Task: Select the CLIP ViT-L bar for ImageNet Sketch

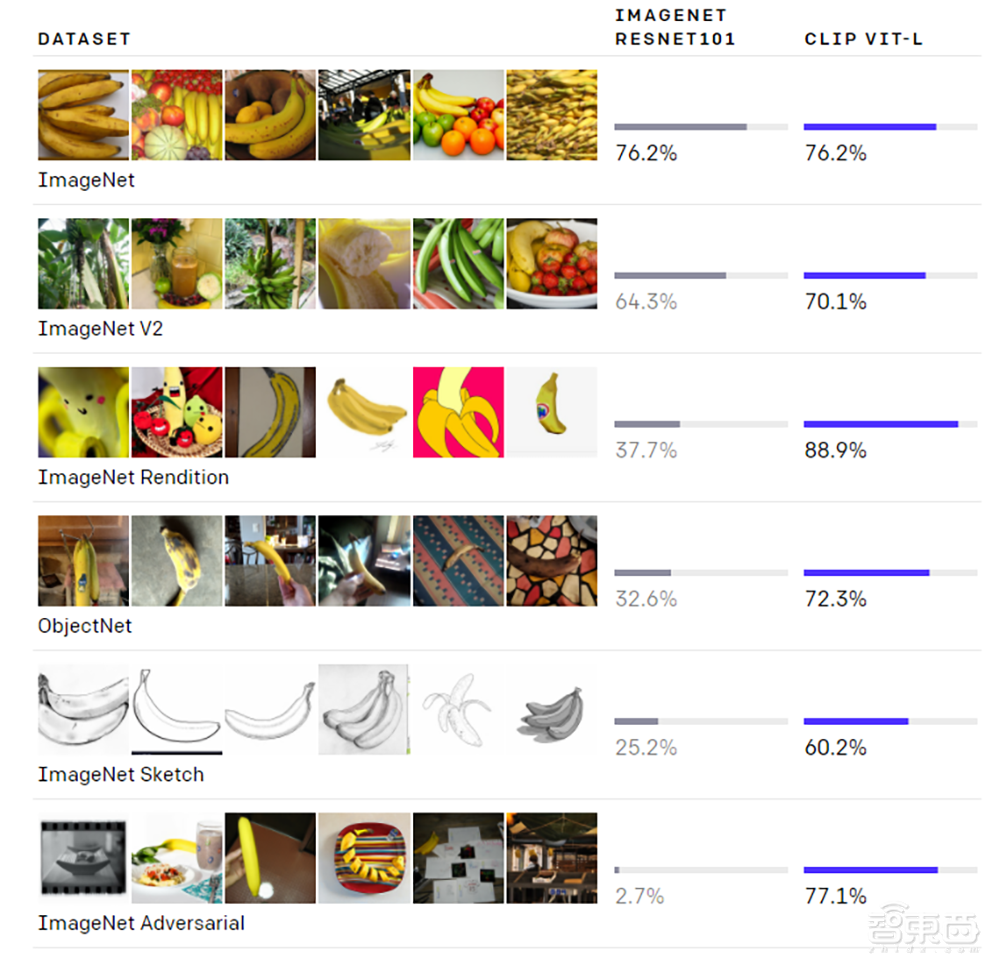Action: click(x=890, y=721)
